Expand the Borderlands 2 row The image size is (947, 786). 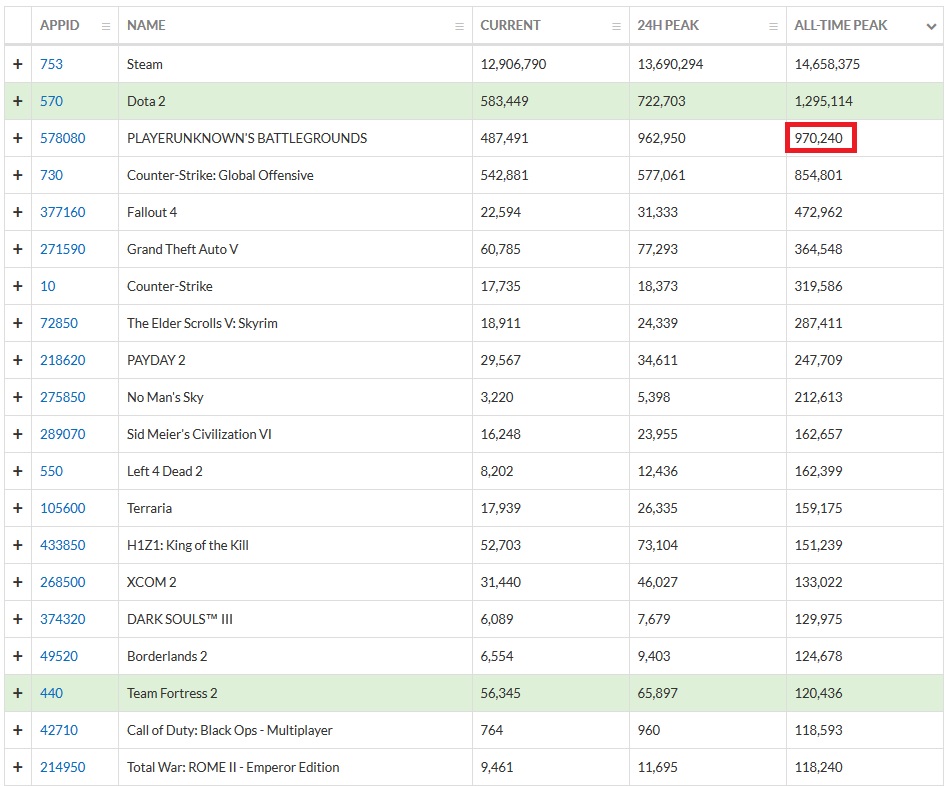point(18,656)
